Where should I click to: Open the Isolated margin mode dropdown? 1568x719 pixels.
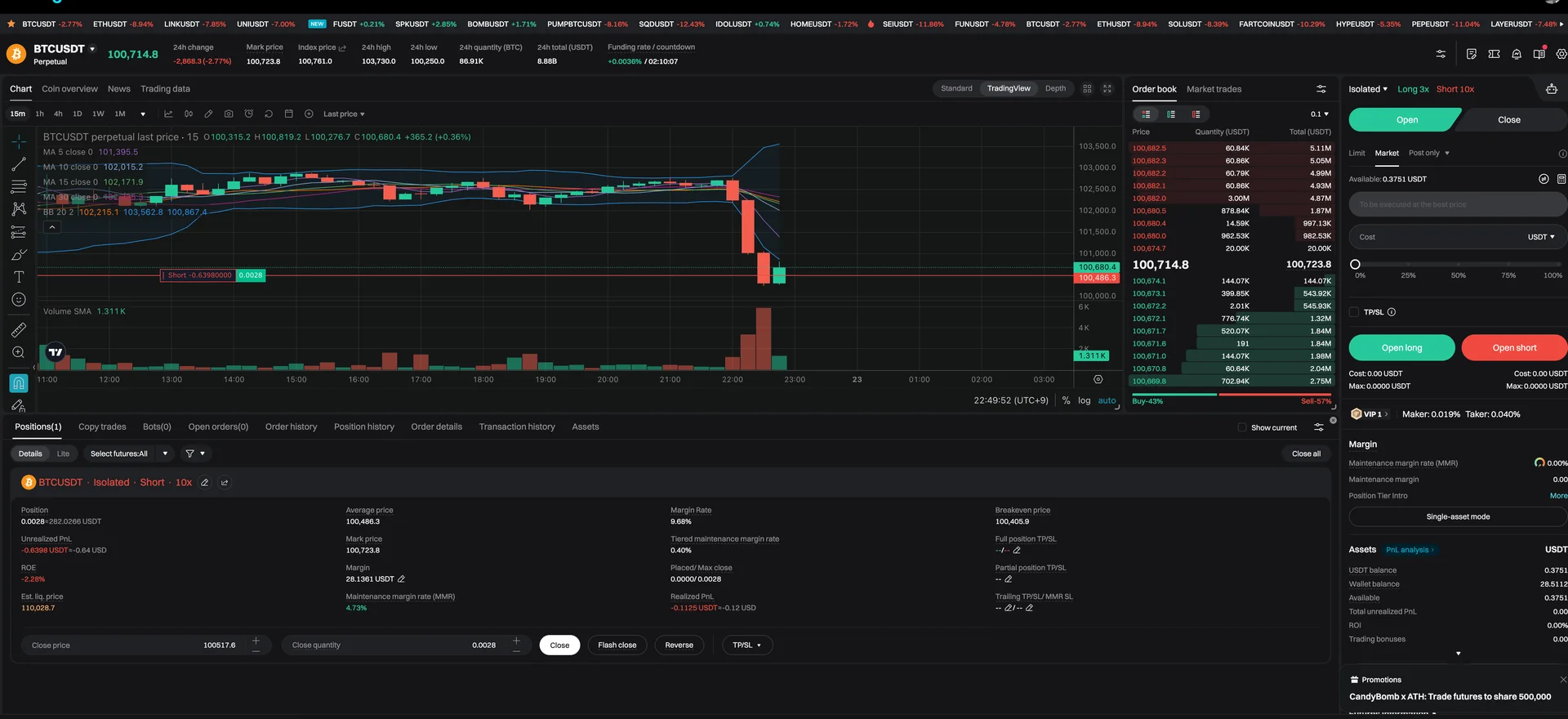point(1368,89)
